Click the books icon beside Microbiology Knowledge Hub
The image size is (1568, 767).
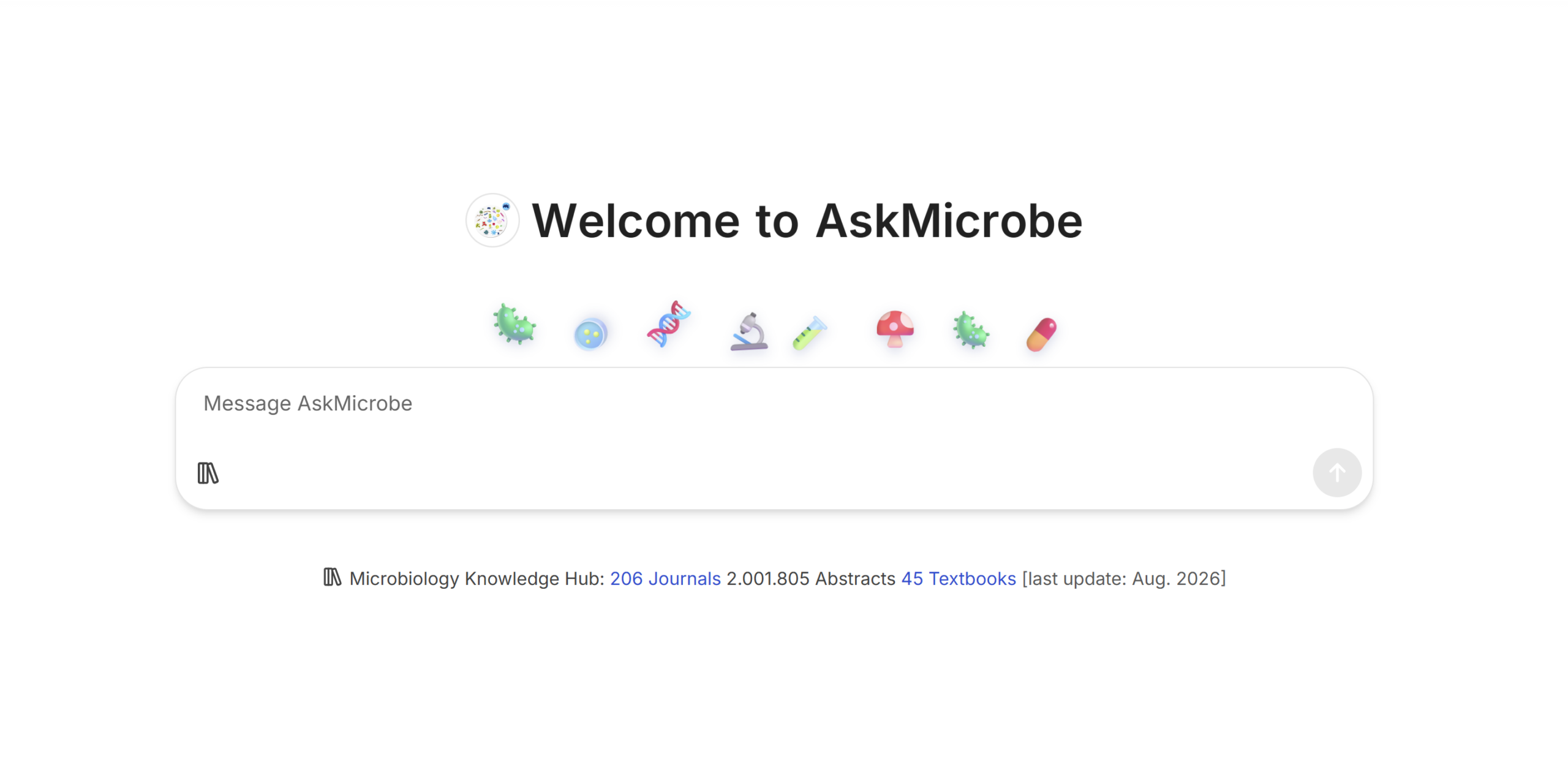(x=332, y=577)
